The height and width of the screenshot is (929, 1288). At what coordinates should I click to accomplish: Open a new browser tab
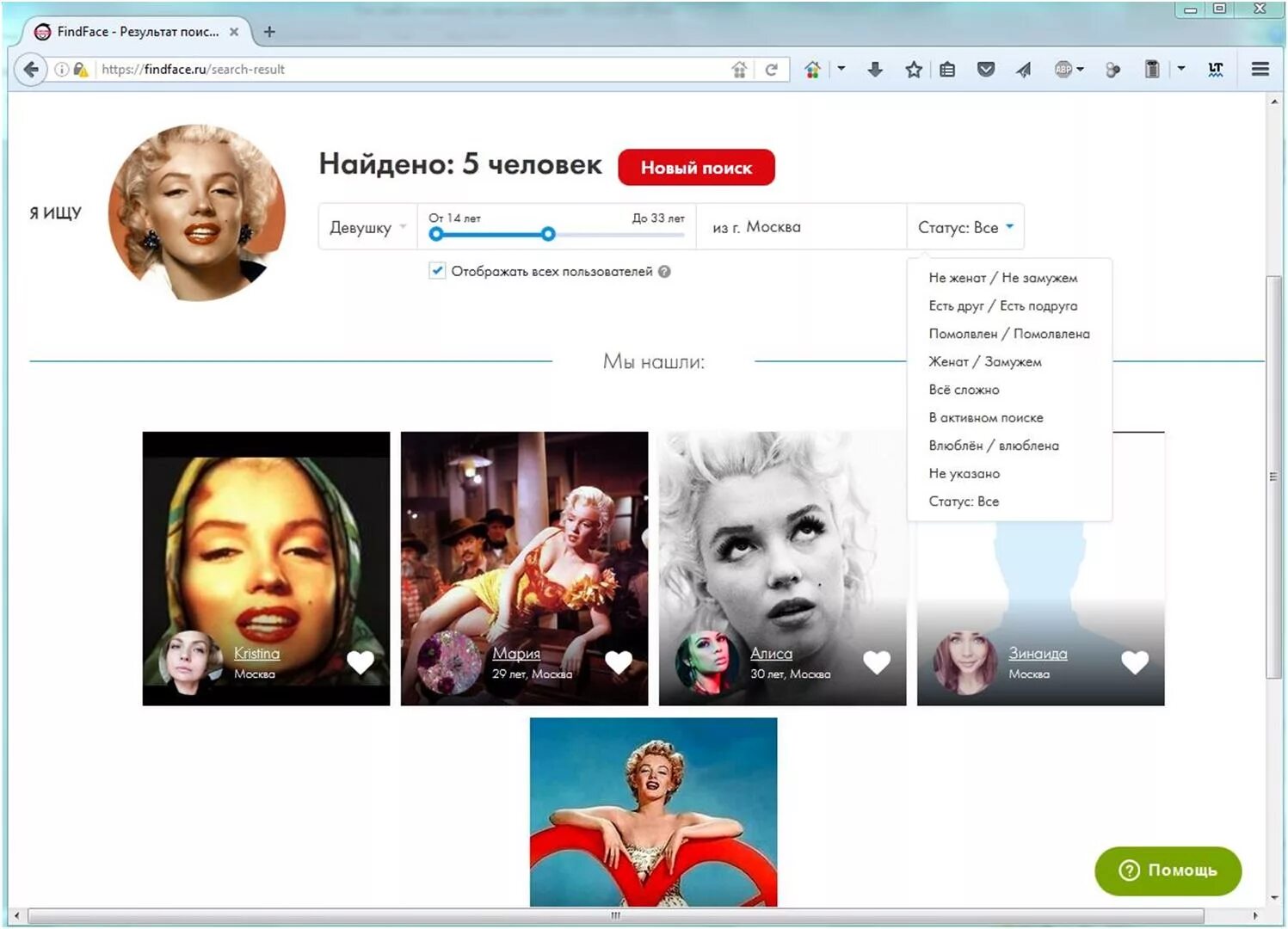269,32
